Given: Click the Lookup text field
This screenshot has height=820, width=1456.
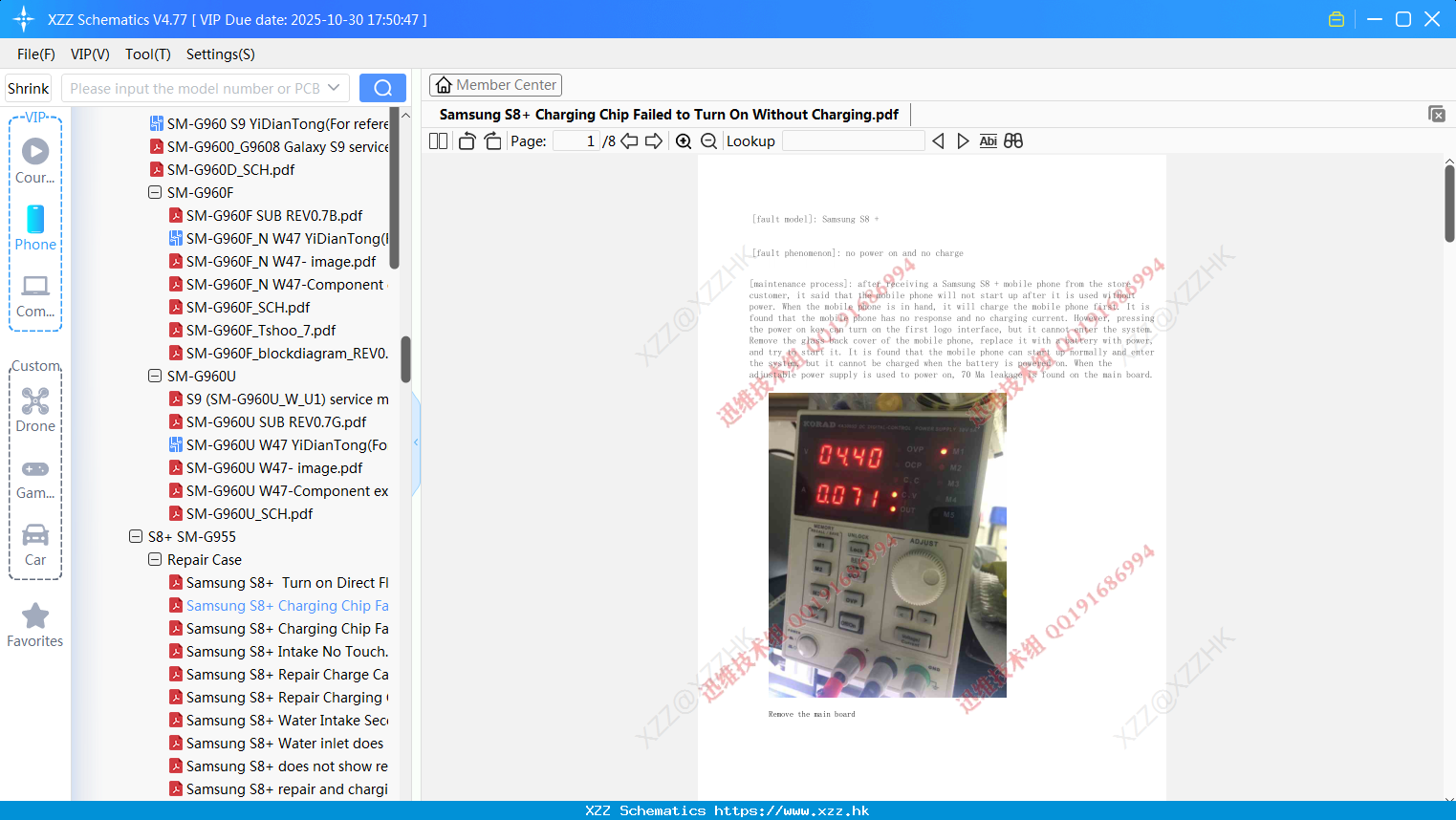Looking at the screenshot, I should 853,140.
